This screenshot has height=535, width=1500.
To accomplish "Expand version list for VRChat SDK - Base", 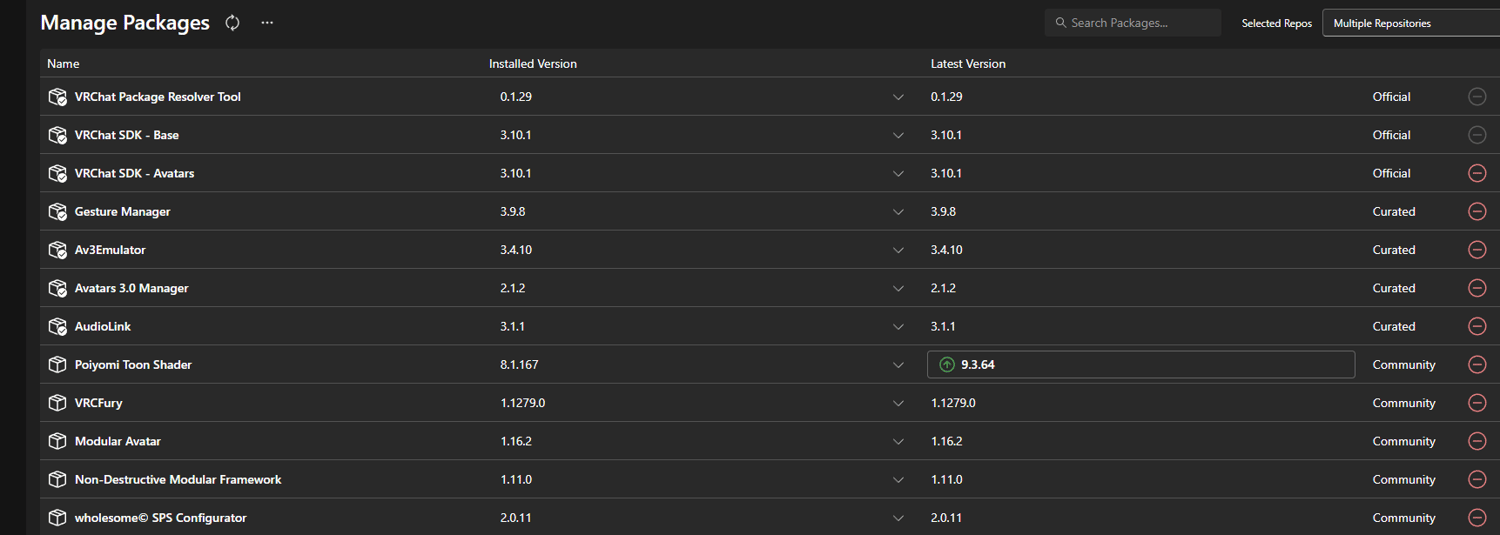I will (x=898, y=135).
